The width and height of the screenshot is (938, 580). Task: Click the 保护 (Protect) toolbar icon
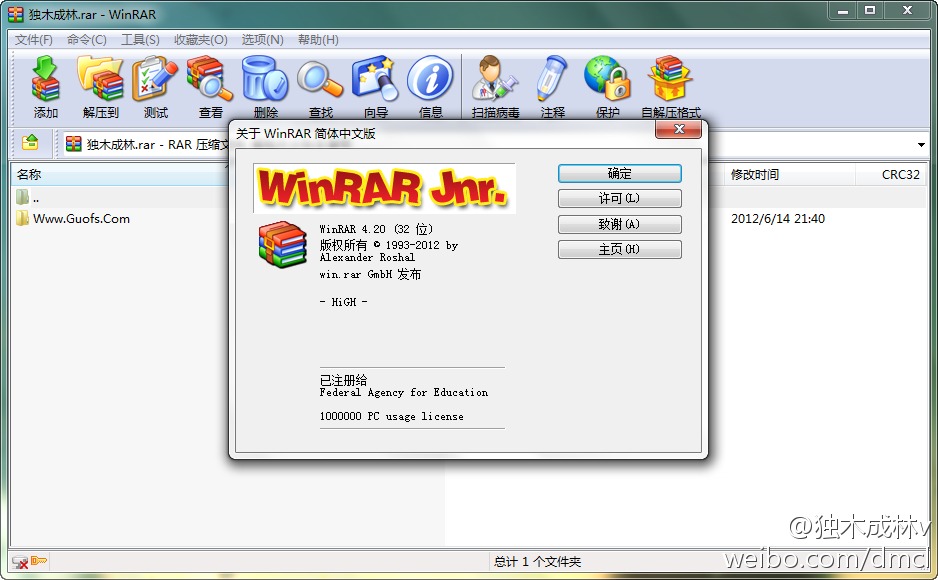click(x=607, y=78)
